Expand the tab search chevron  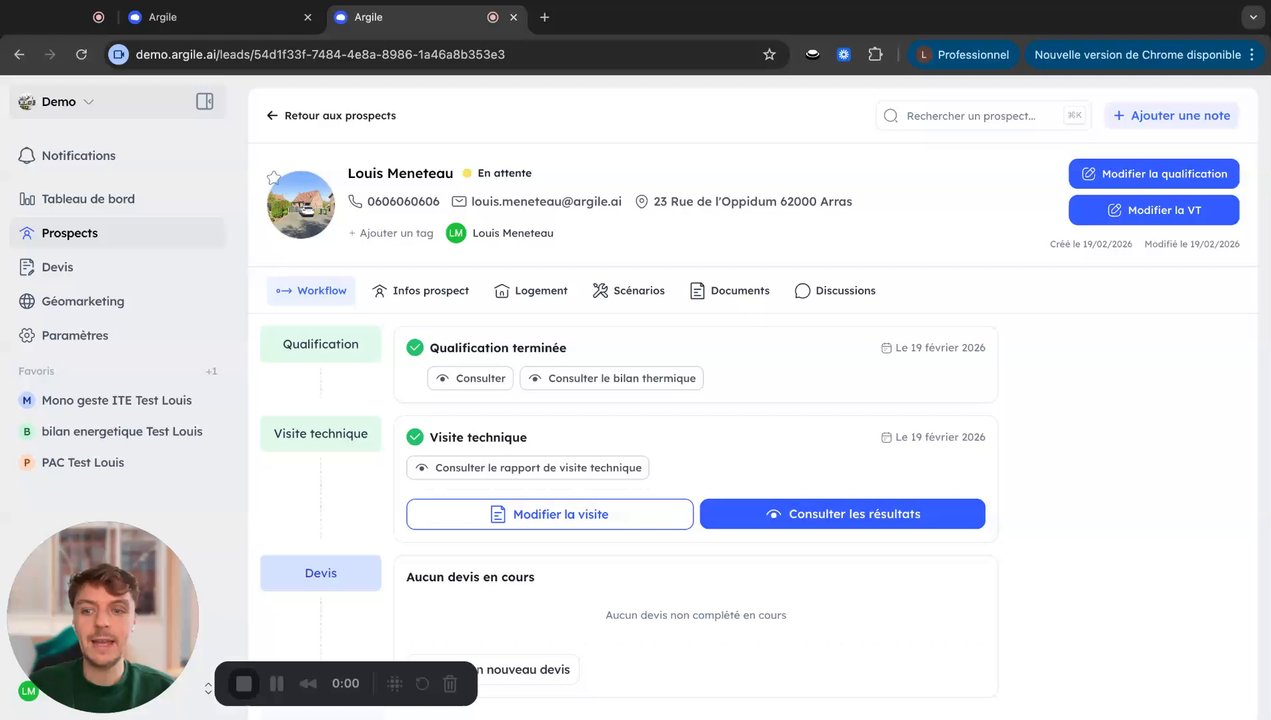pos(1253,17)
